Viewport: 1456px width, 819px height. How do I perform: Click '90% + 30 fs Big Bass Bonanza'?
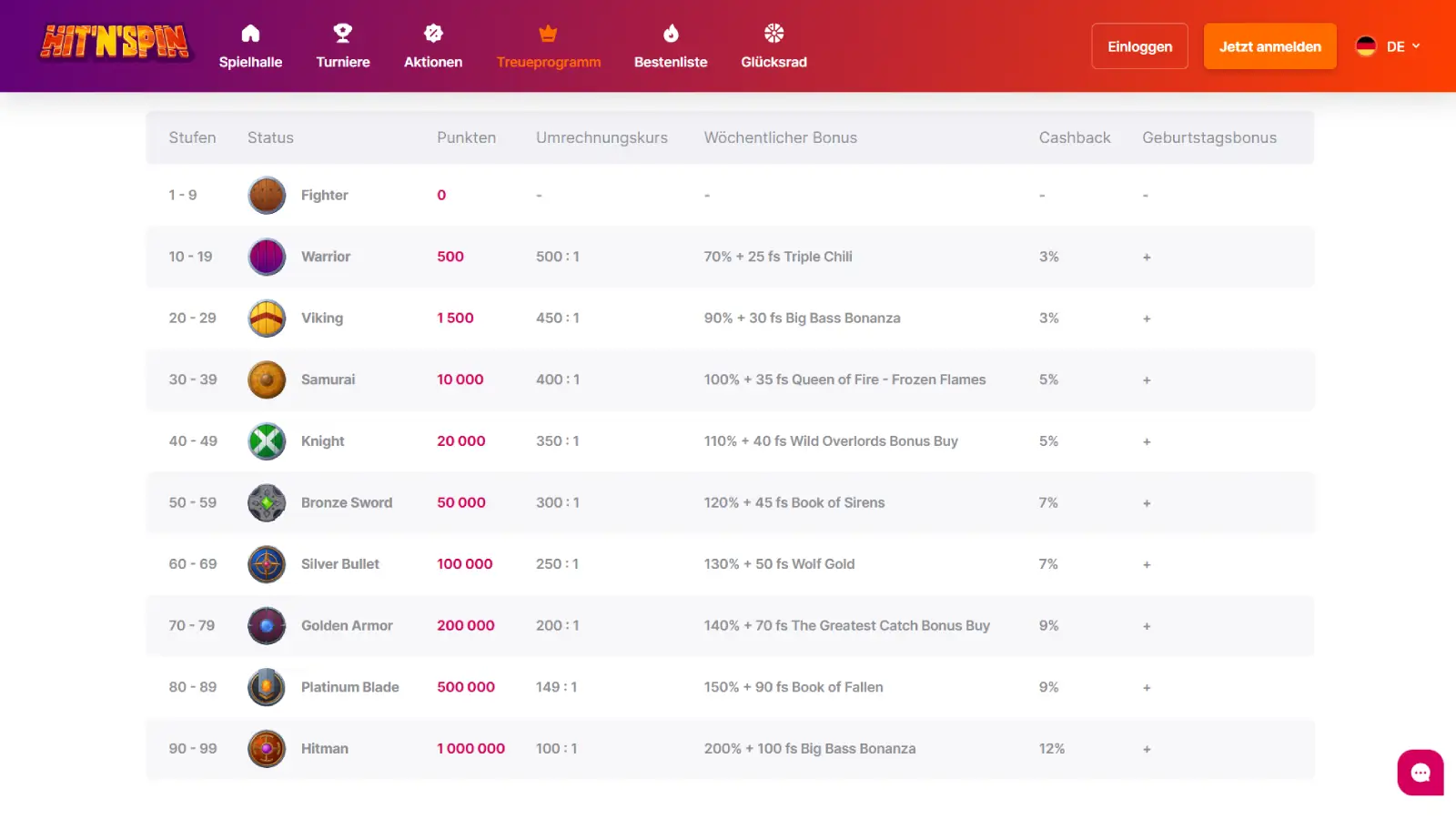(x=802, y=318)
